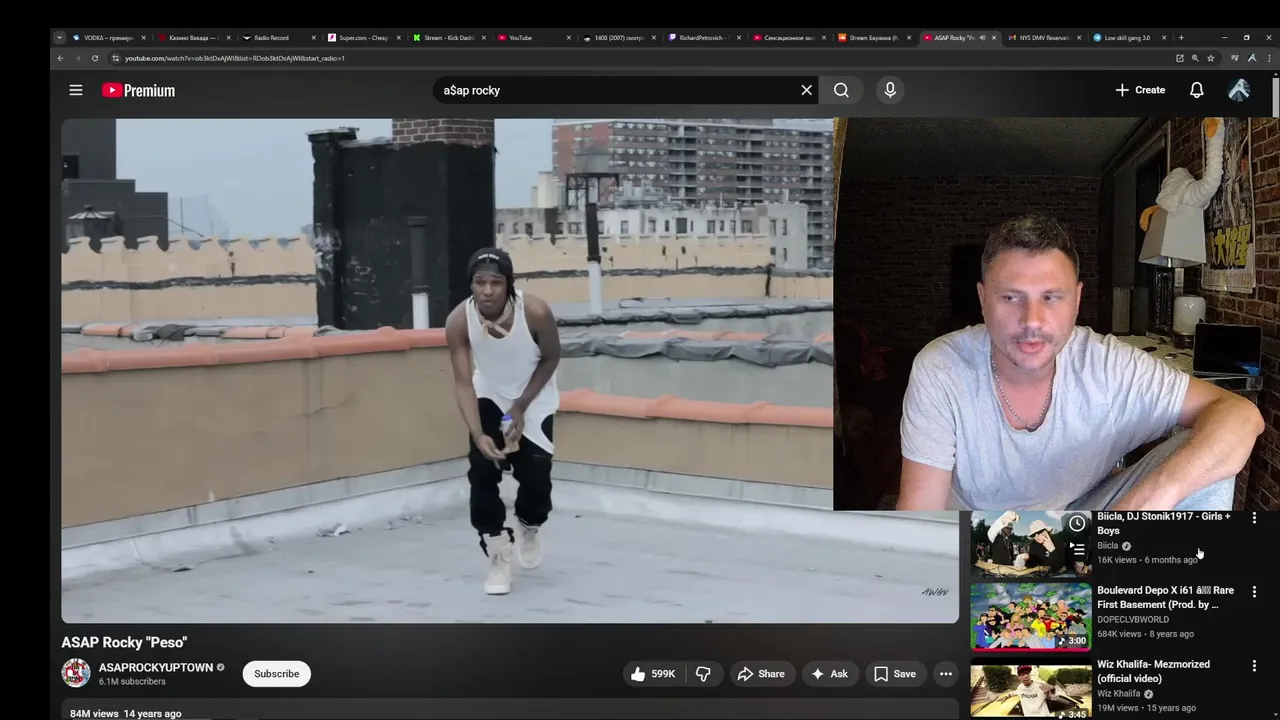1280x720 pixels.
Task: Open Boulevard Depo Rare First Basement thumbnail
Action: 1031,617
